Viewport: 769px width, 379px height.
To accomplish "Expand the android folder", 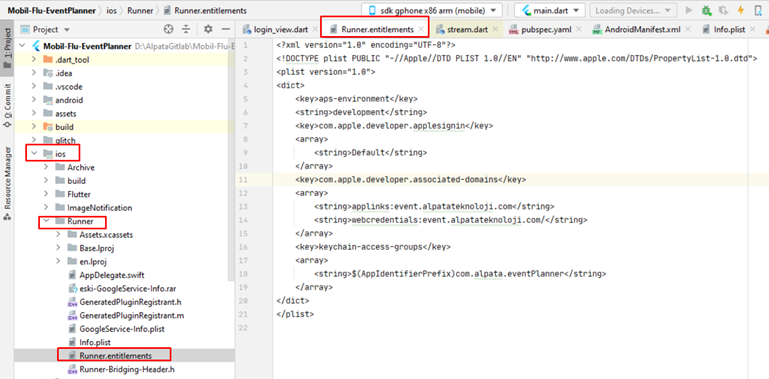I will pyautogui.click(x=34, y=100).
